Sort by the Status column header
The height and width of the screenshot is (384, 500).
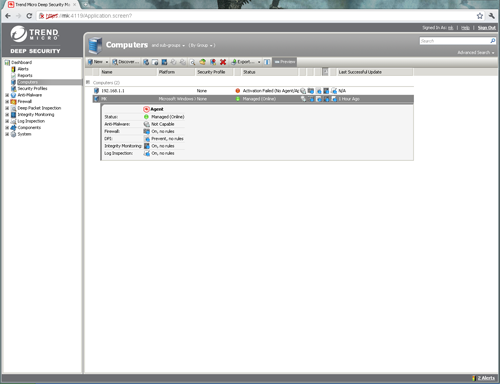tap(270, 72)
